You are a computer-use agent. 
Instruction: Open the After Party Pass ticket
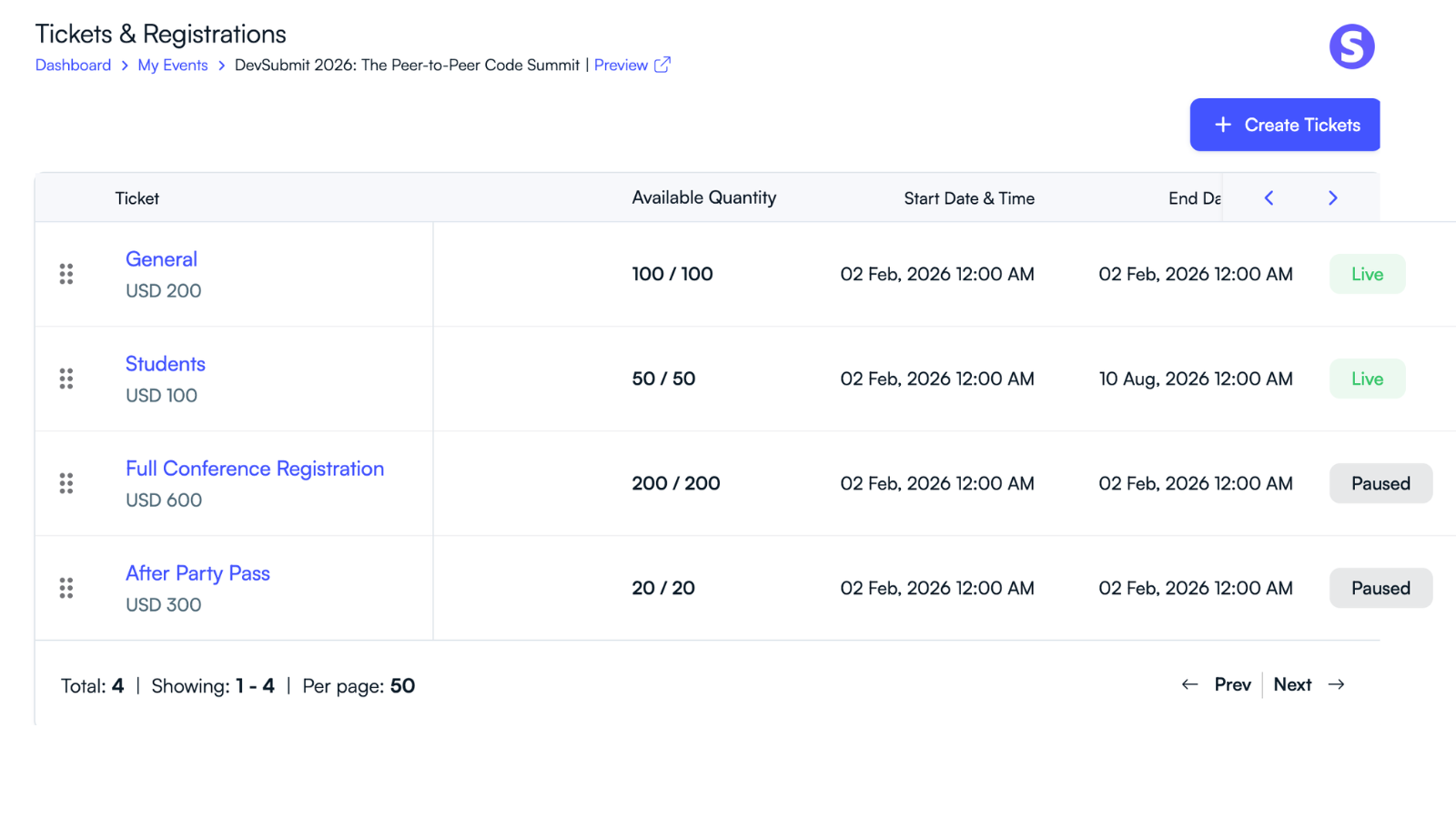pyautogui.click(x=197, y=573)
